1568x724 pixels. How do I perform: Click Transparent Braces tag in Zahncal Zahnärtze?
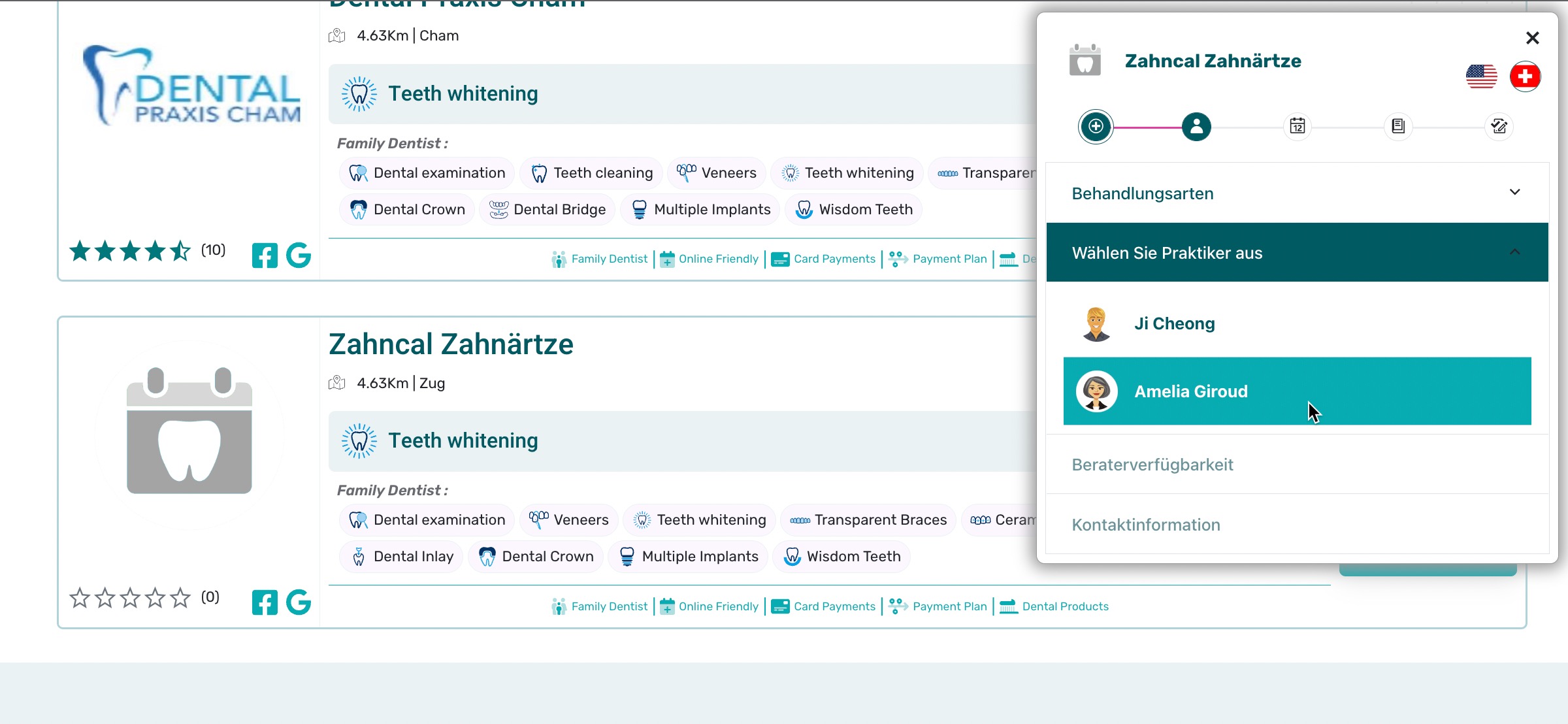(x=868, y=519)
